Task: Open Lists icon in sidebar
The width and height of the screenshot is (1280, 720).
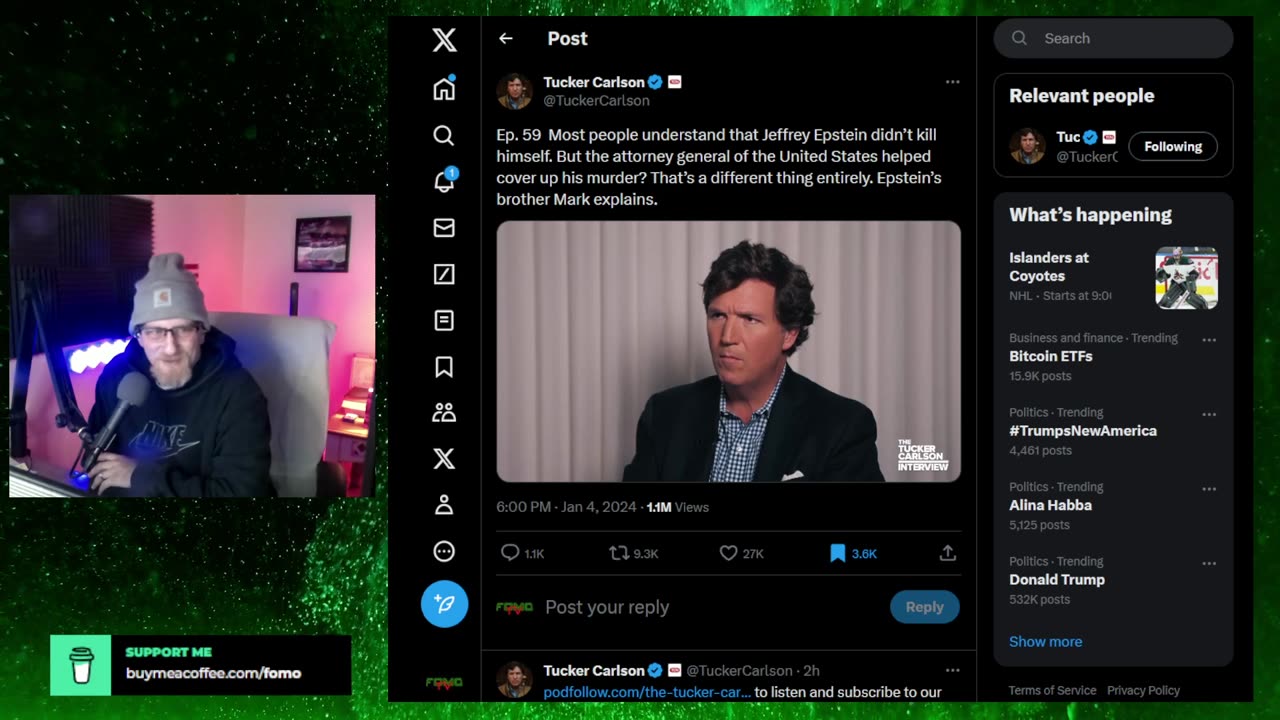Action: point(444,320)
